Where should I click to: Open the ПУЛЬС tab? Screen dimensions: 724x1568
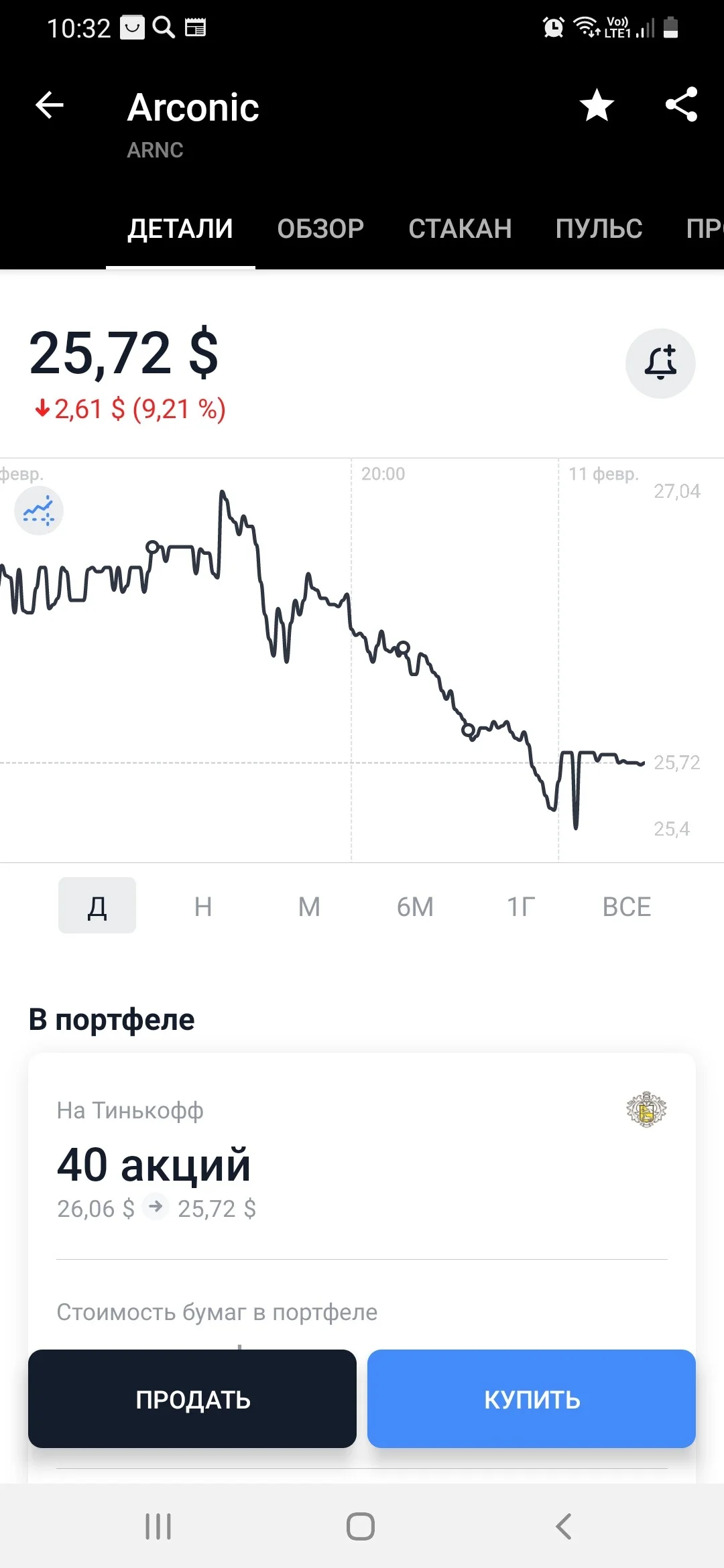[x=599, y=229]
